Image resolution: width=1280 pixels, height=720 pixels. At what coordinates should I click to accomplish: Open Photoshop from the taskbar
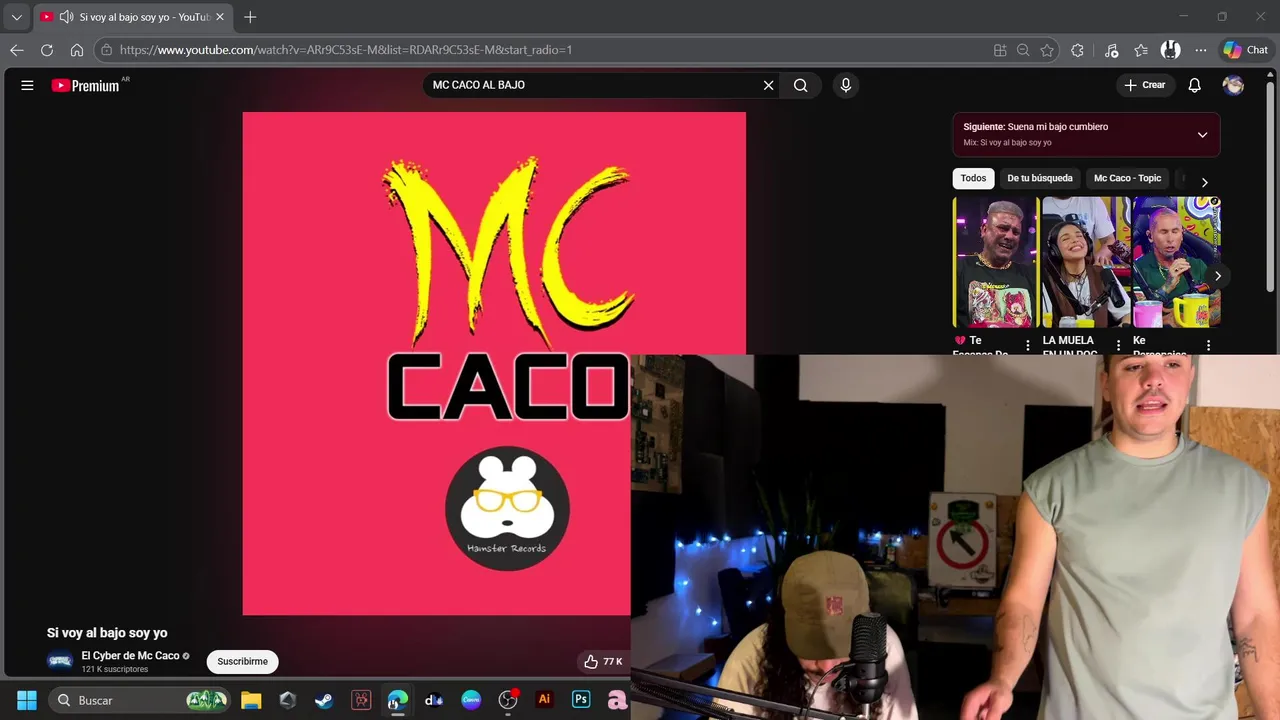tap(581, 700)
